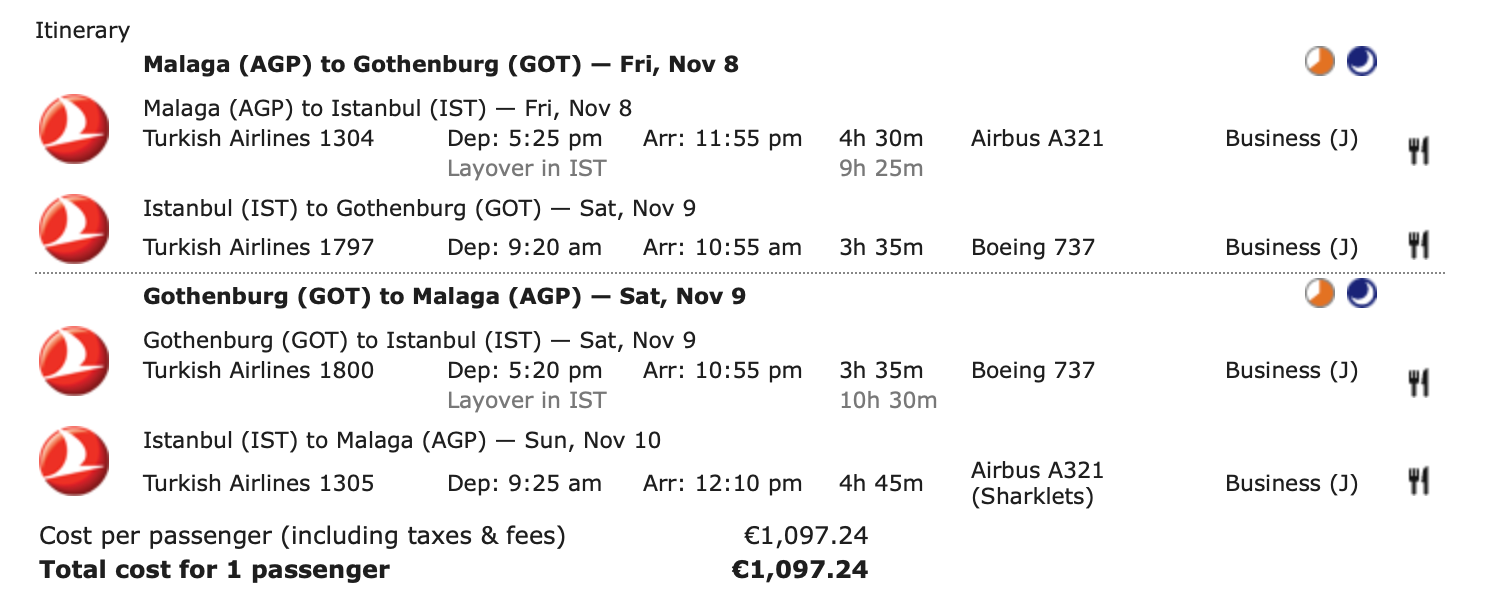Click blue overnight moon icon on Malaga to Gothenburg header
The height and width of the screenshot is (610, 1502).
point(1361,62)
